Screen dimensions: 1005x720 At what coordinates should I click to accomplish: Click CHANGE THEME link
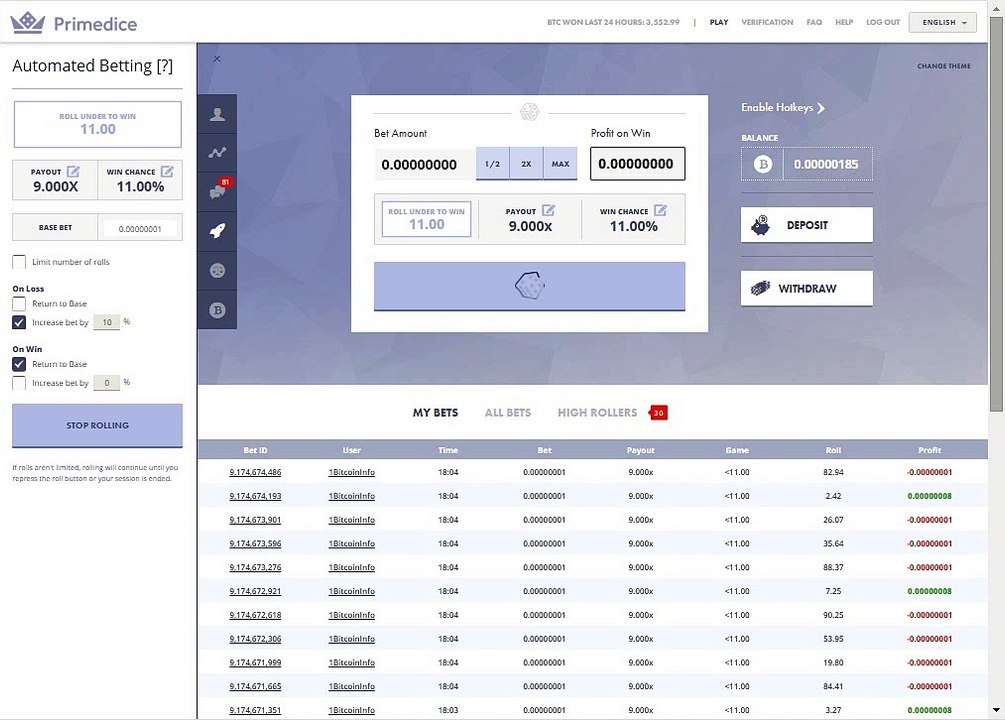coord(943,66)
